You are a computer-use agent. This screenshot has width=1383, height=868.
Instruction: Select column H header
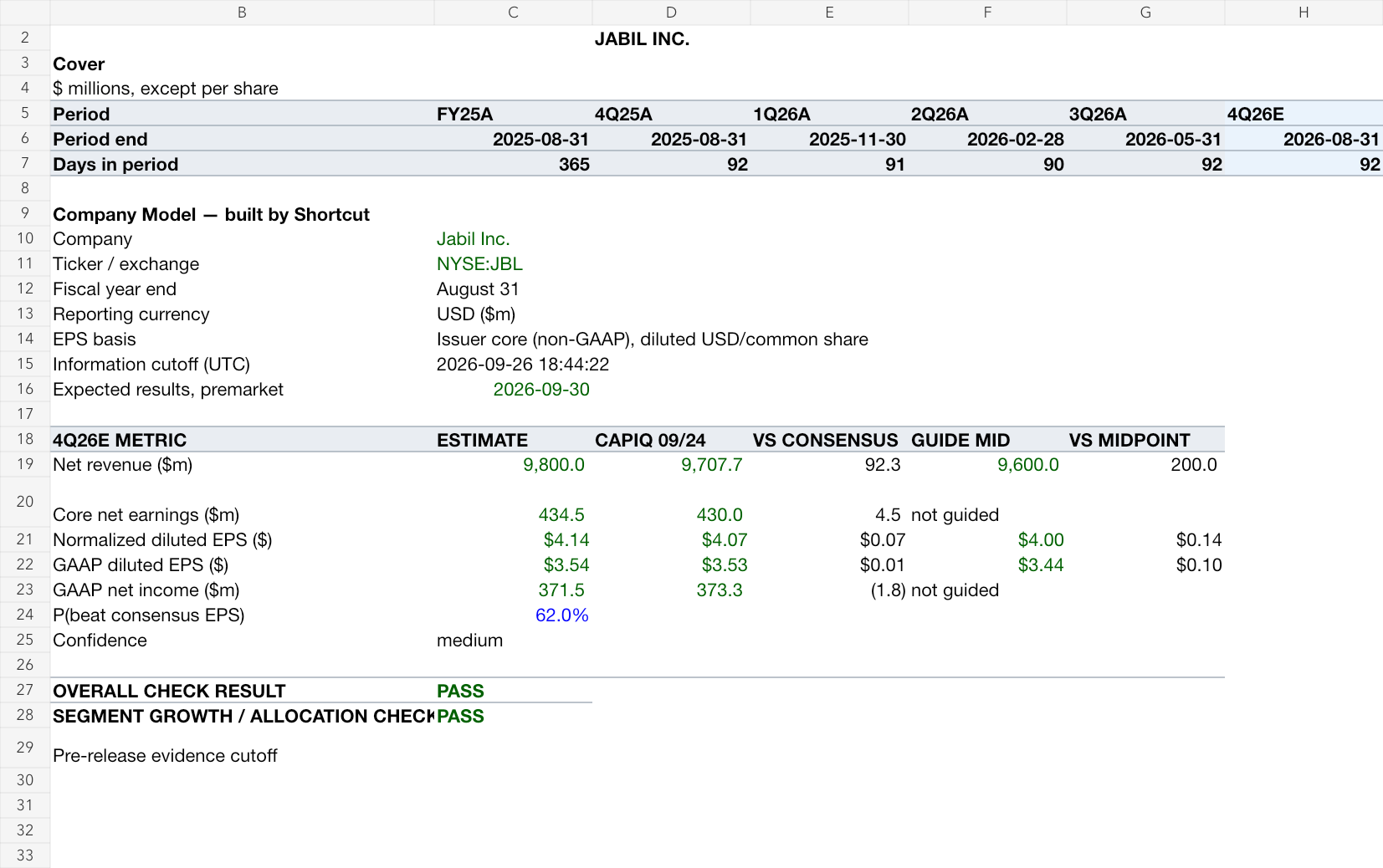click(1304, 13)
